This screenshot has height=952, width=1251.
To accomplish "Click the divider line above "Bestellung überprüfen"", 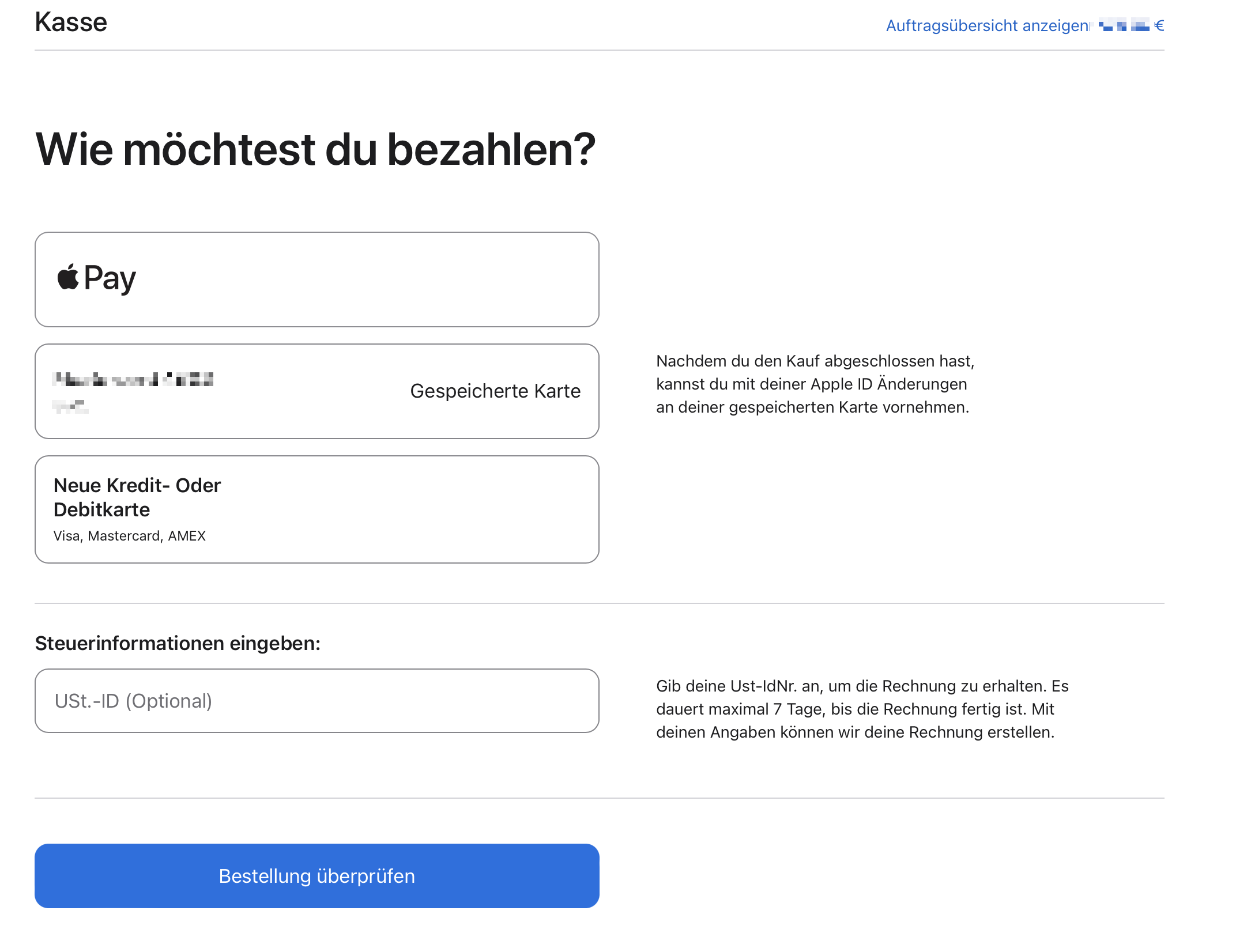I will coord(599,798).
